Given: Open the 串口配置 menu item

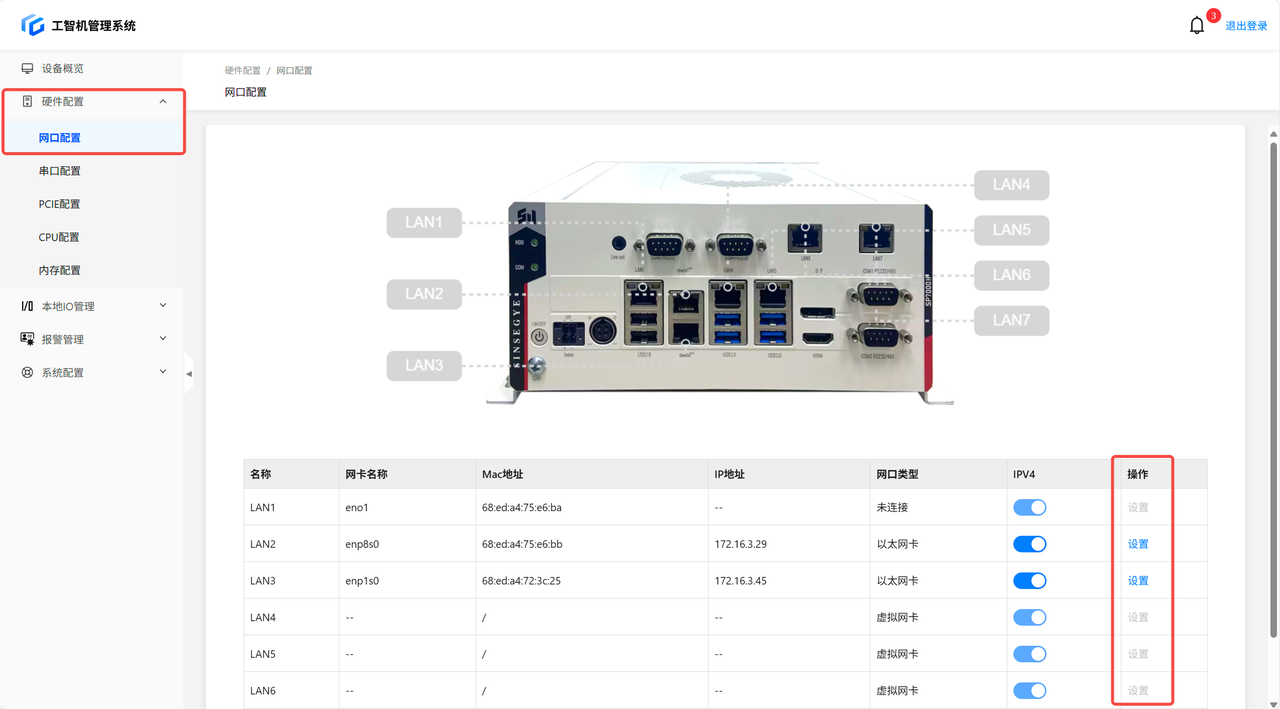Looking at the screenshot, I should [x=60, y=171].
